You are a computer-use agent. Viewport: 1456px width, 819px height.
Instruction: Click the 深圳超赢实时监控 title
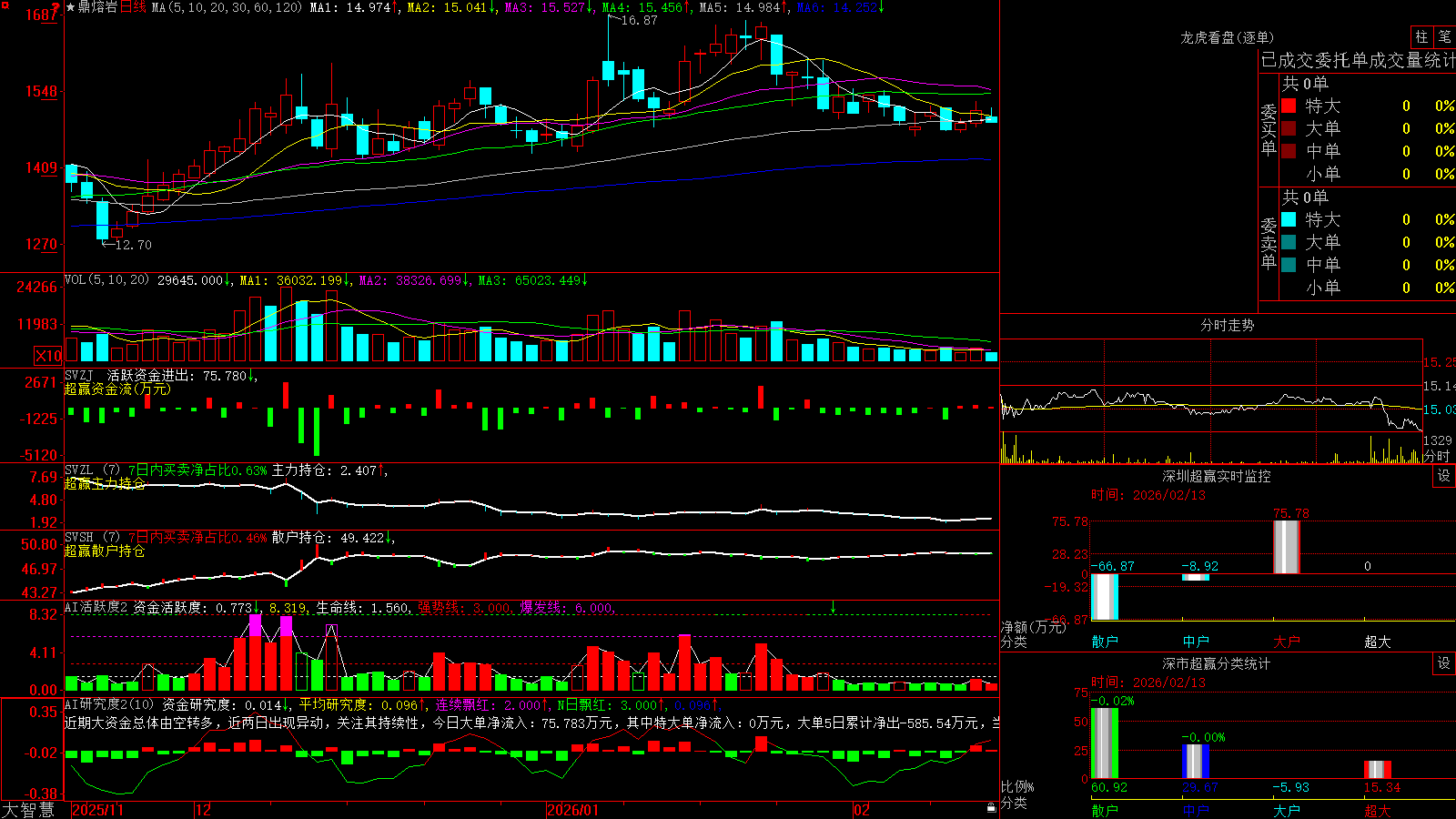(x=1217, y=476)
